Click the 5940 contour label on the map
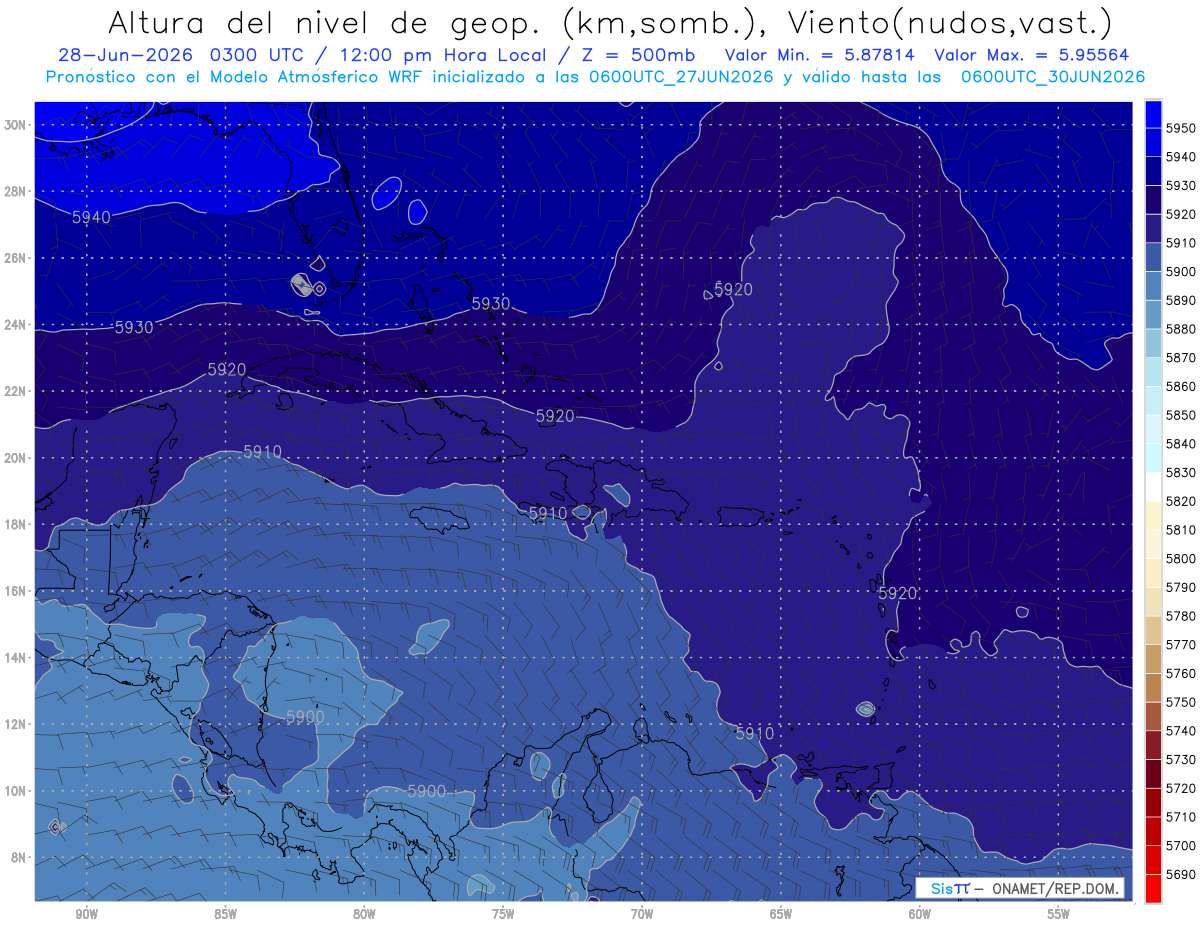Viewport: 1200px width, 927px height. pyautogui.click(x=91, y=216)
